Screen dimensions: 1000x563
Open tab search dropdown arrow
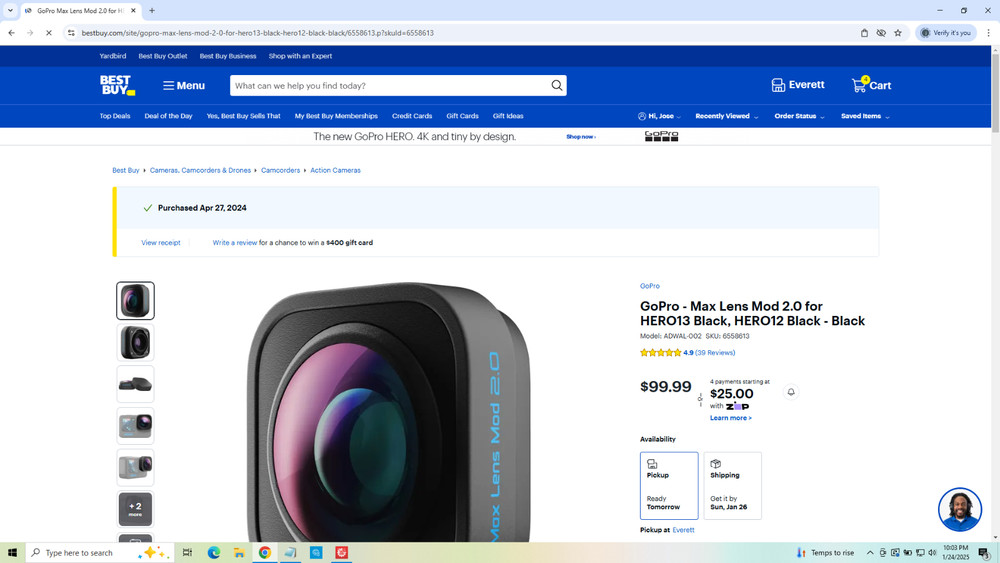(x=10, y=11)
